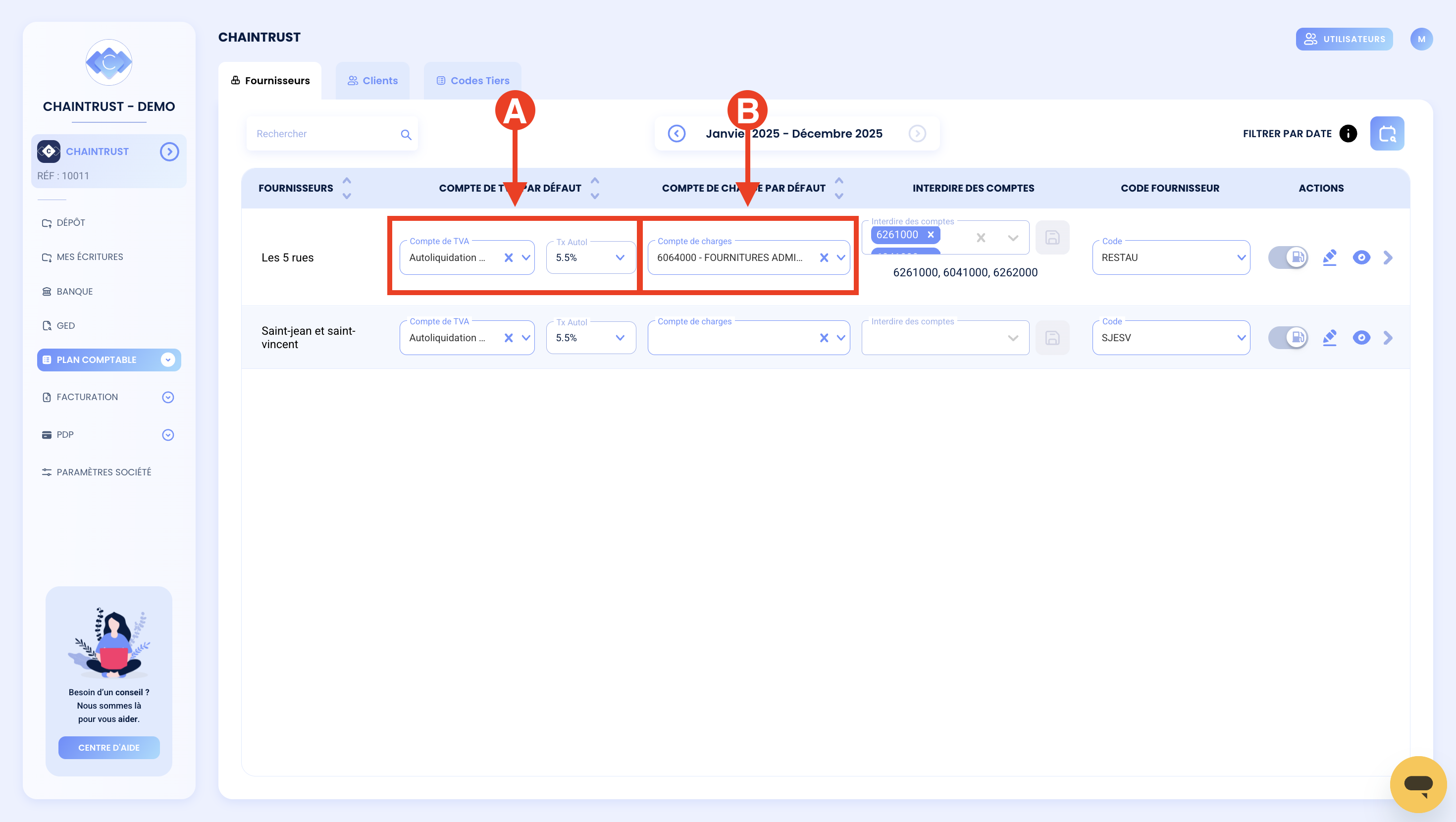Switch to the Codes Tiers tab
This screenshot has height=822, width=1456.
[x=472, y=81]
